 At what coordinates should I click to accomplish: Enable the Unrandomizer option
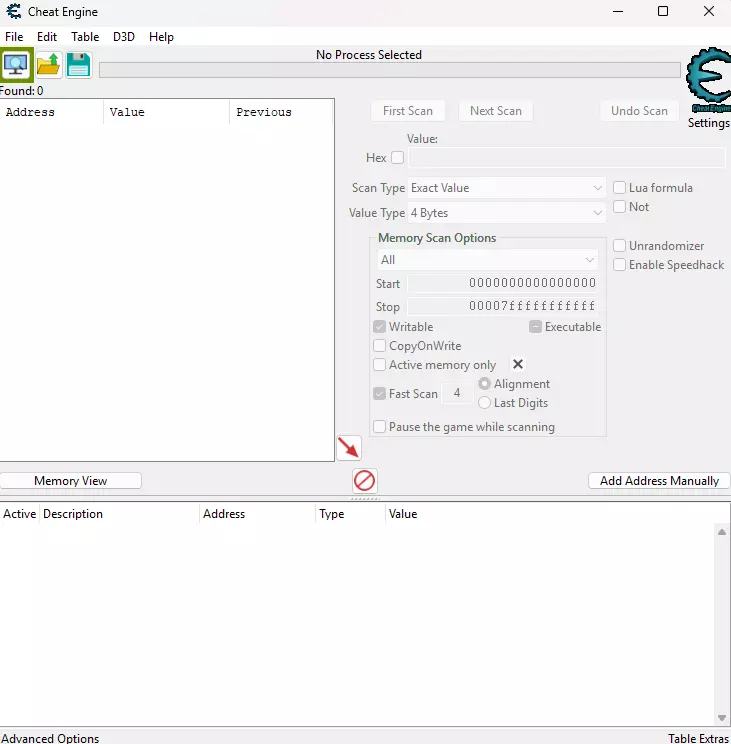620,246
